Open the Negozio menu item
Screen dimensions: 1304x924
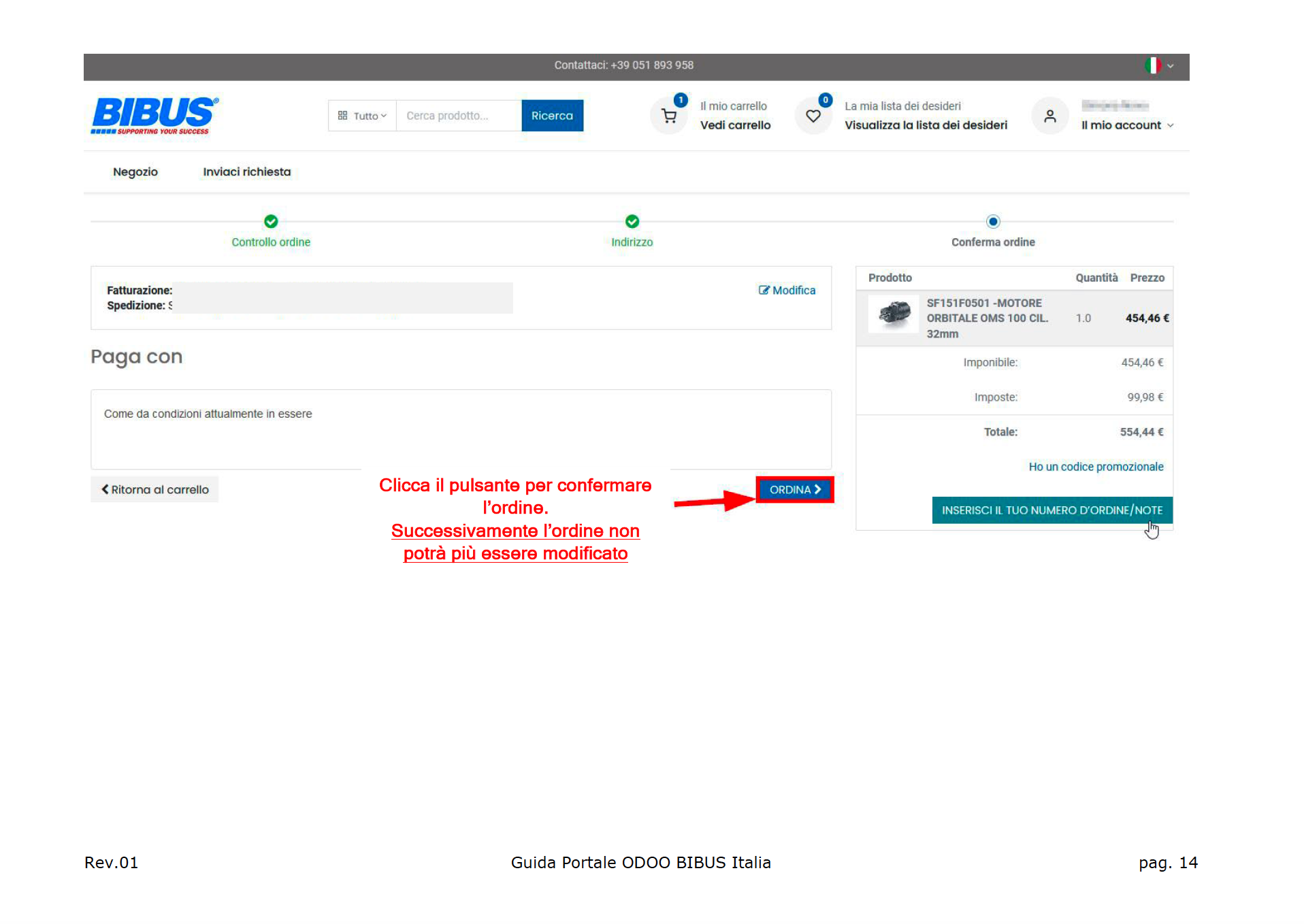coord(135,172)
